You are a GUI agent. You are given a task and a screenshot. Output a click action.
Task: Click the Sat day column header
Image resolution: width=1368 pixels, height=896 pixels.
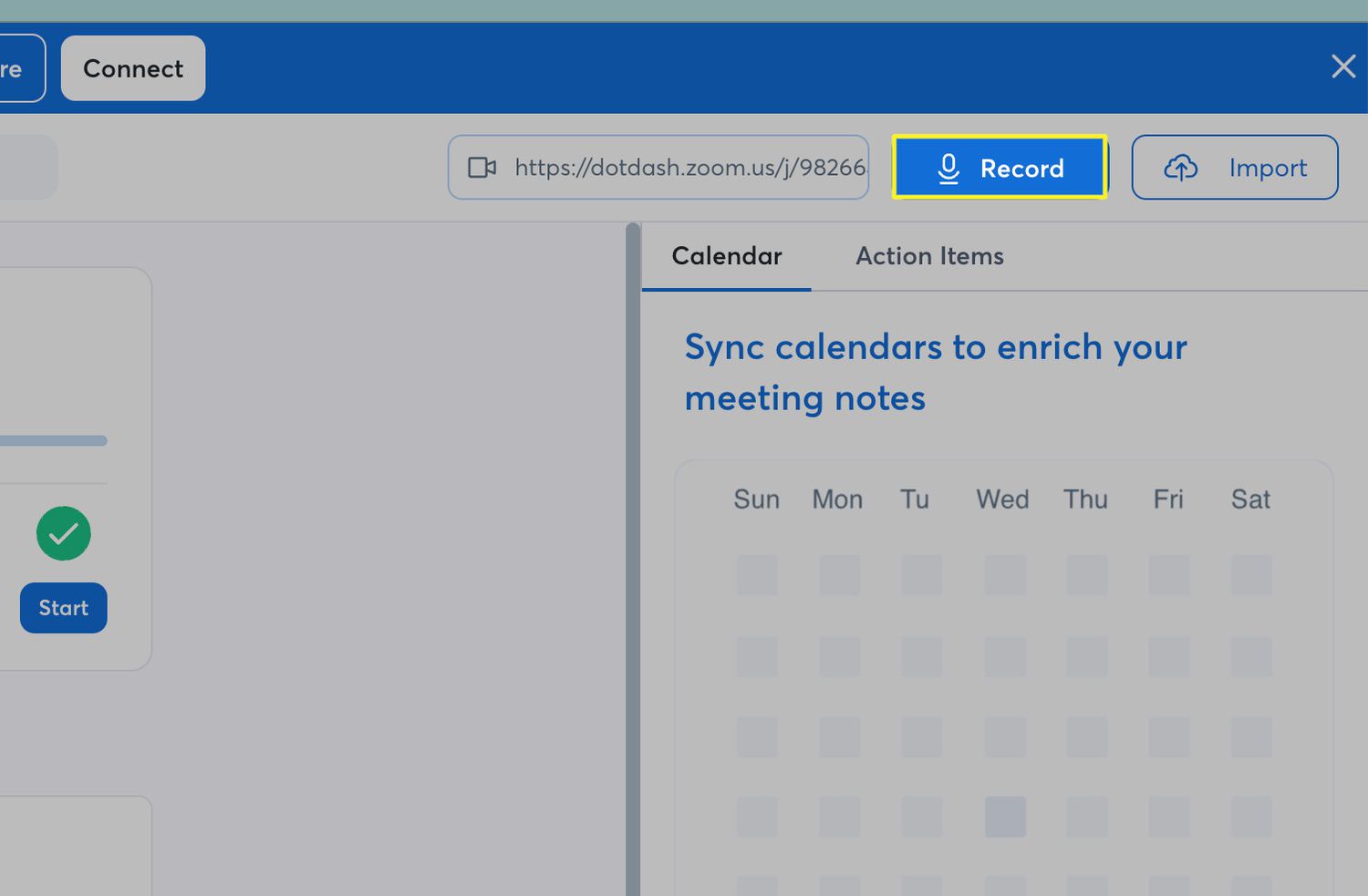point(1249,499)
